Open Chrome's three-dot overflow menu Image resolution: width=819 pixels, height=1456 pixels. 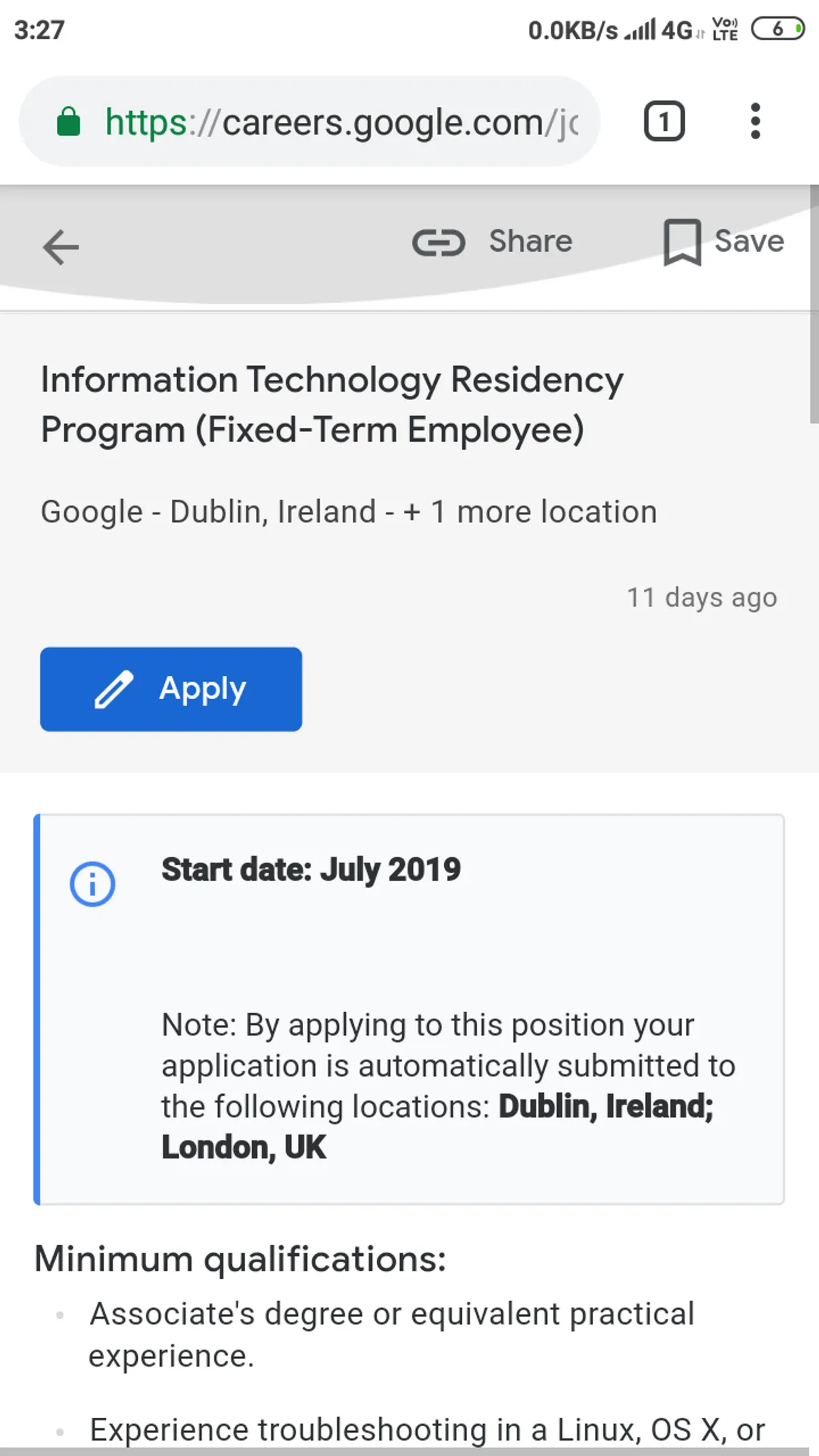click(755, 122)
